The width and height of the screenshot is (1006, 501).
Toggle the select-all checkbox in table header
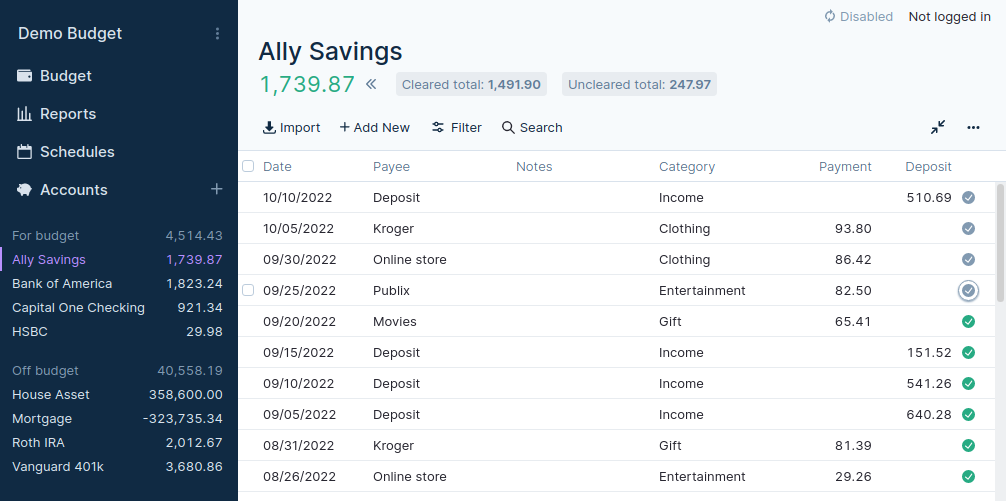pyautogui.click(x=248, y=166)
